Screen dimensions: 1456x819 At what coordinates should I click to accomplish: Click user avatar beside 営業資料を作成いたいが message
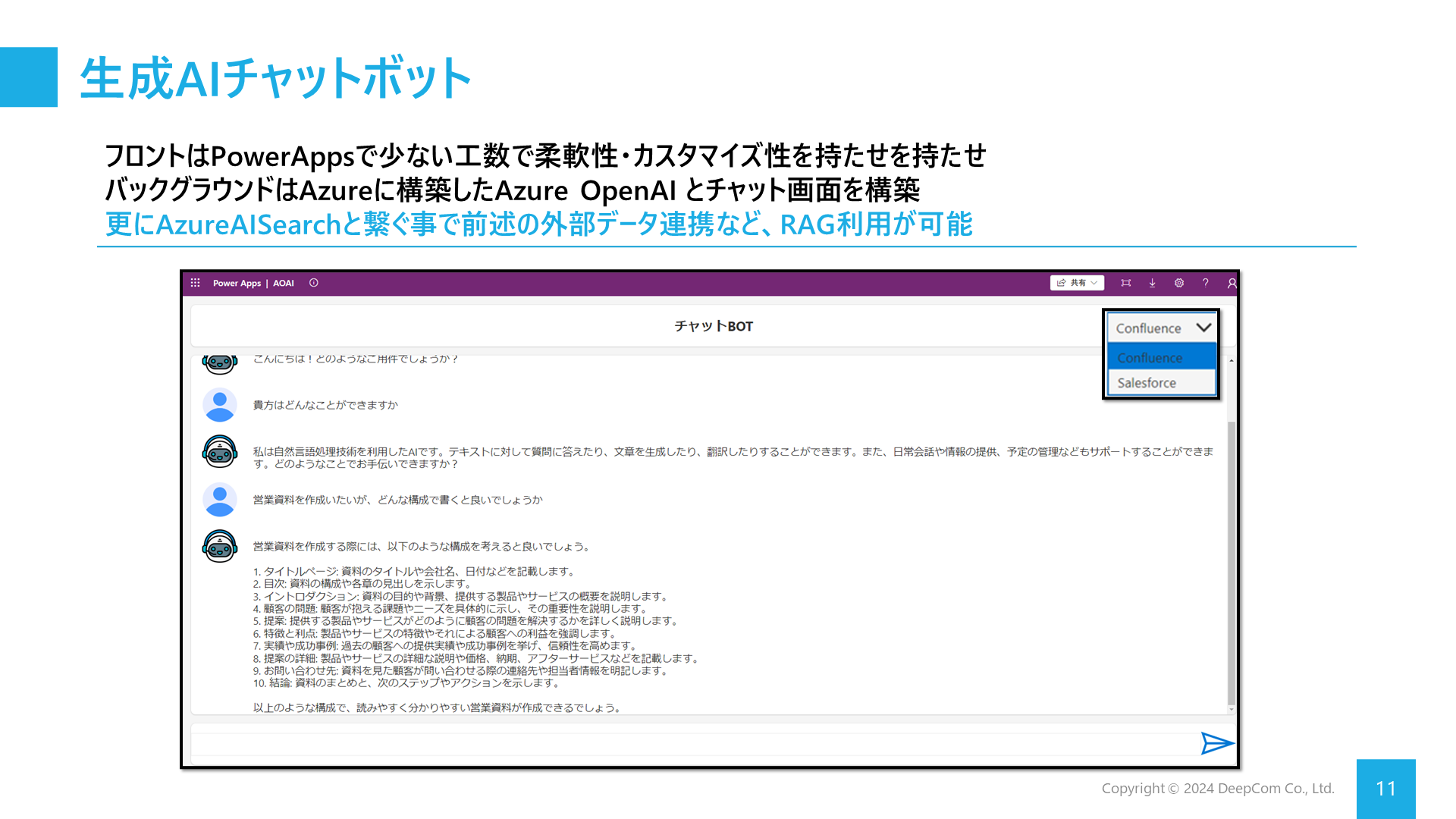coord(220,500)
